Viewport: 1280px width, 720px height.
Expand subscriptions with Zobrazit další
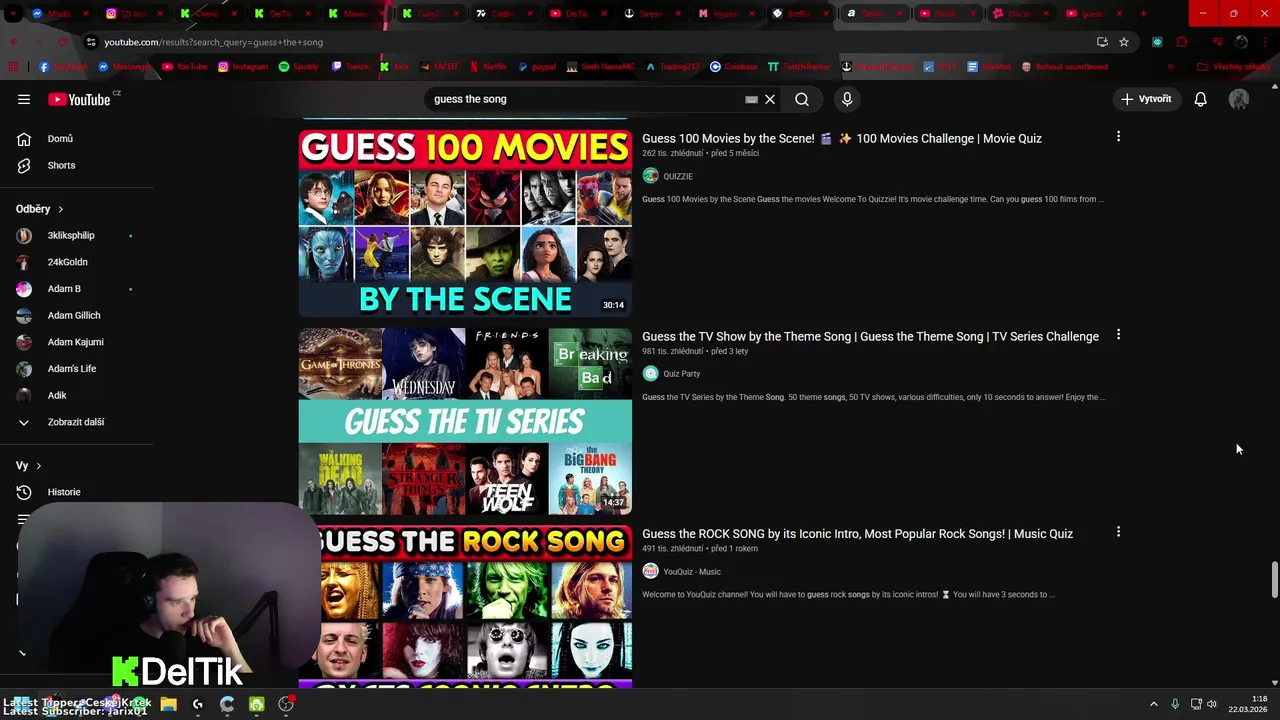point(75,422)
